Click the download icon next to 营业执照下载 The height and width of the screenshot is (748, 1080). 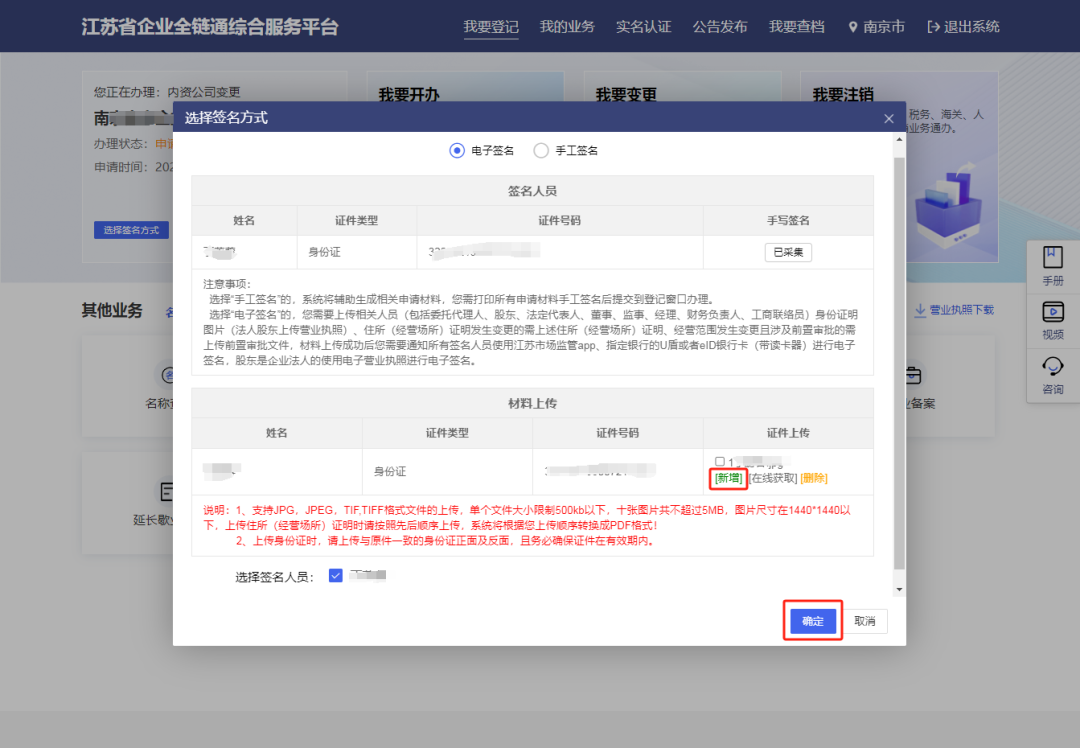tap(918, 309)
